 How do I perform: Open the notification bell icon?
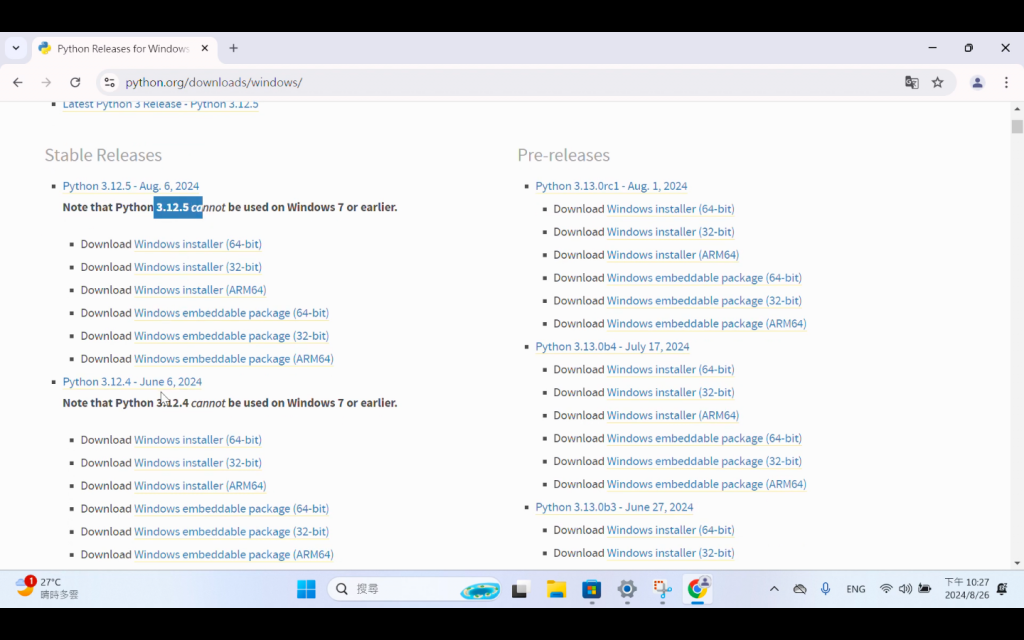point(1002,589)
